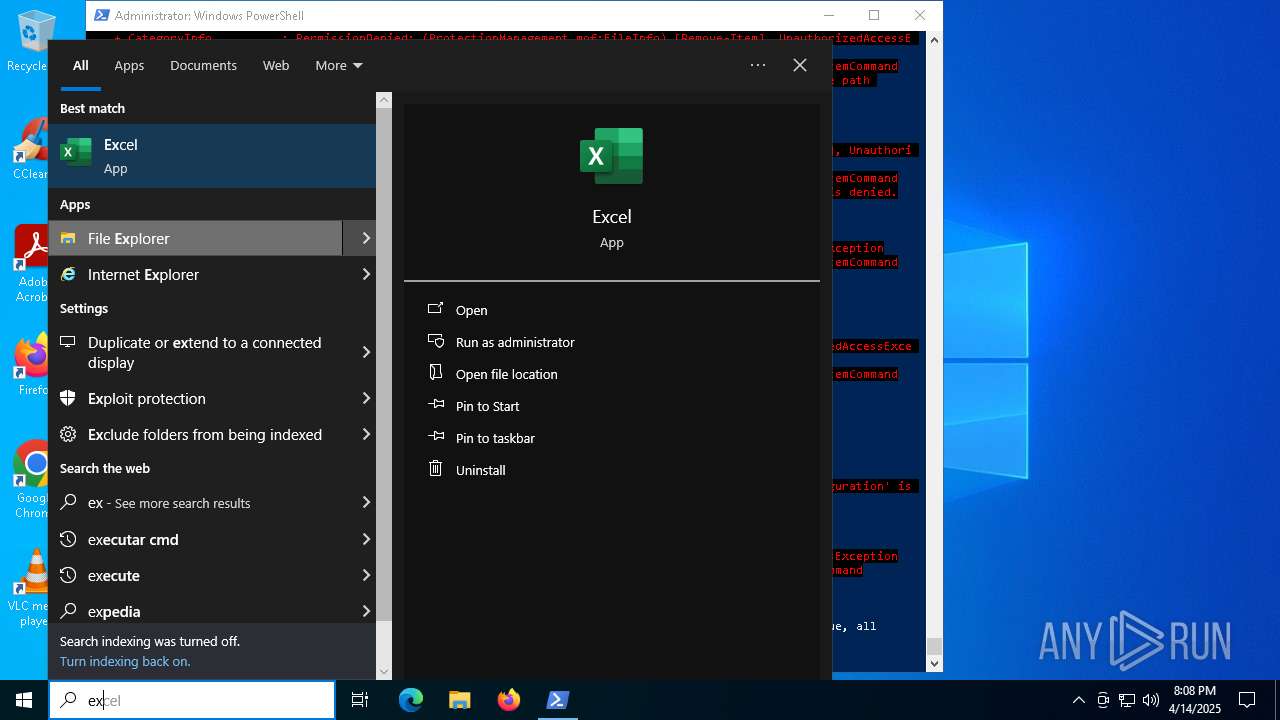
Task: Show hidden system tray icons
Action: click(x=1078, y=700)
